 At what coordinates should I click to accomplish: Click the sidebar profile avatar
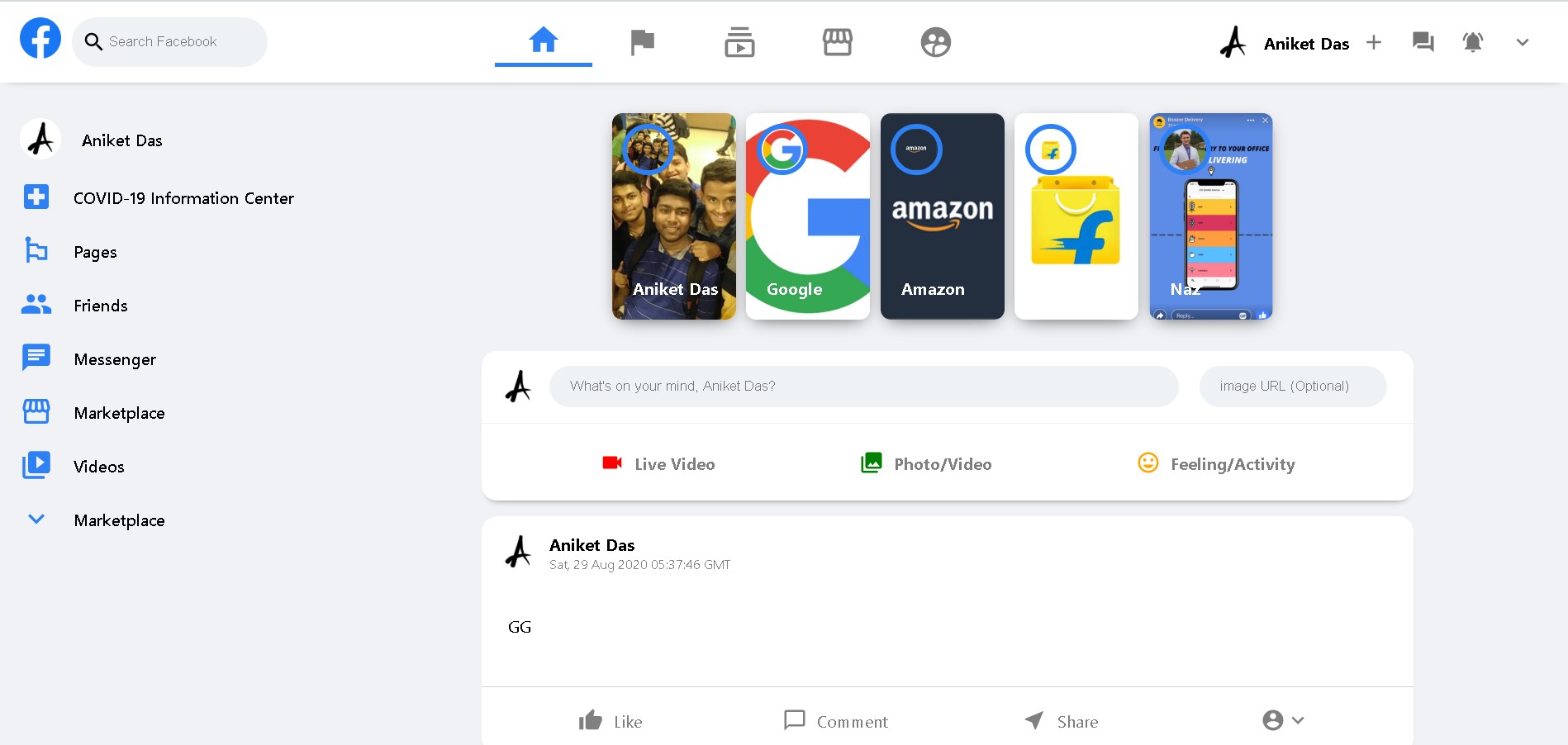point(40,139)
